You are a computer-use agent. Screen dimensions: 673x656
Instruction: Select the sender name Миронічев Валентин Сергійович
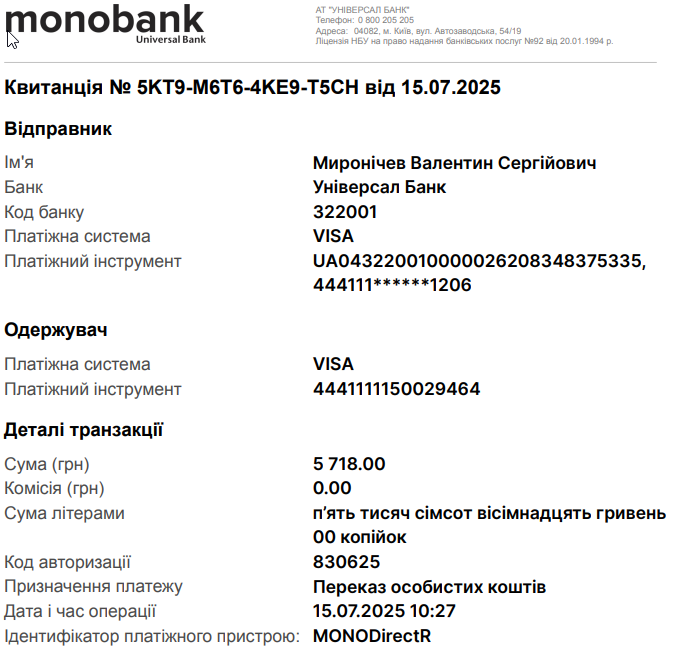(x=455, y=163)
